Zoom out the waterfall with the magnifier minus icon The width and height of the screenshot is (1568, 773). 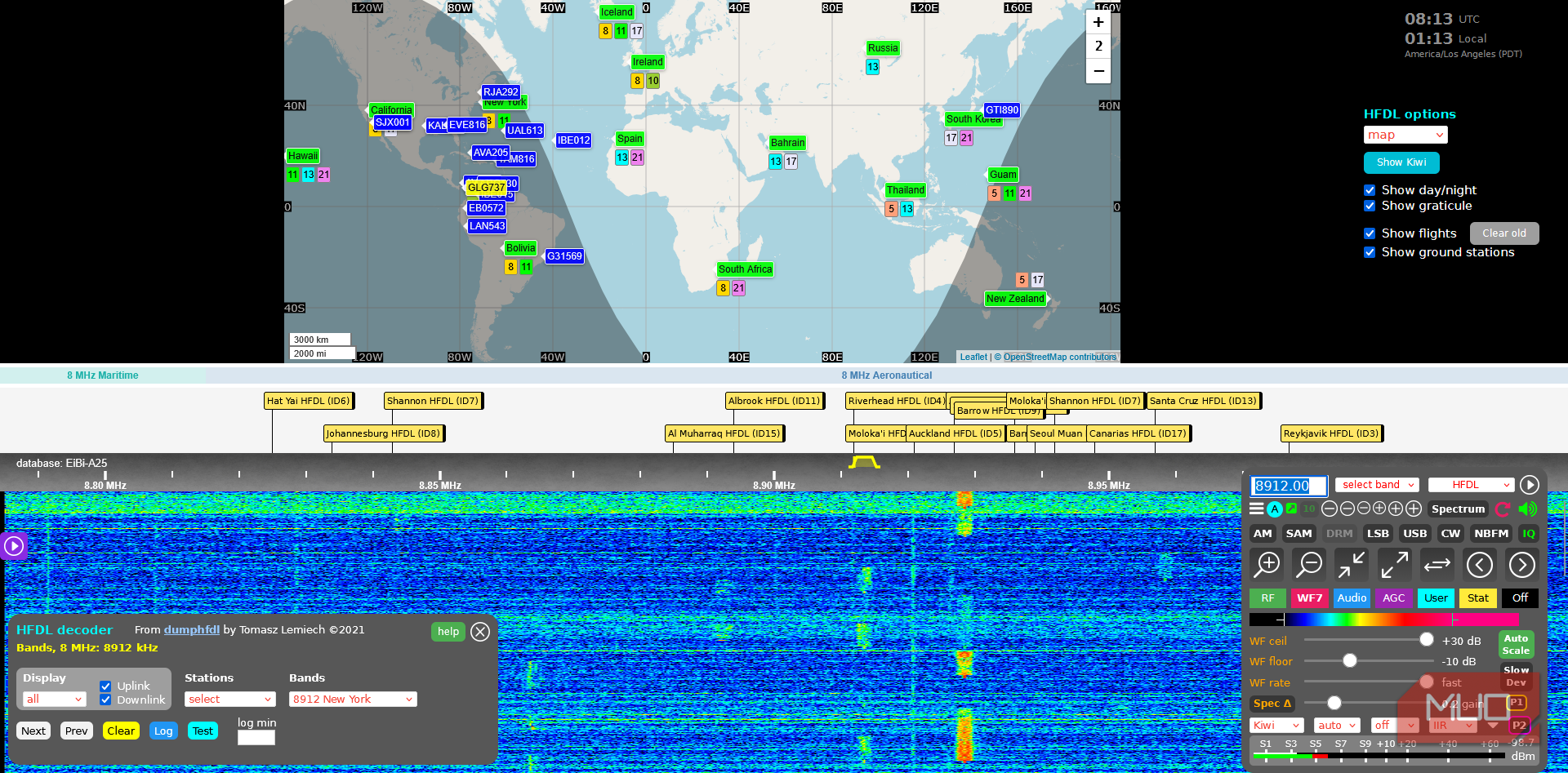click(1310, 564)
